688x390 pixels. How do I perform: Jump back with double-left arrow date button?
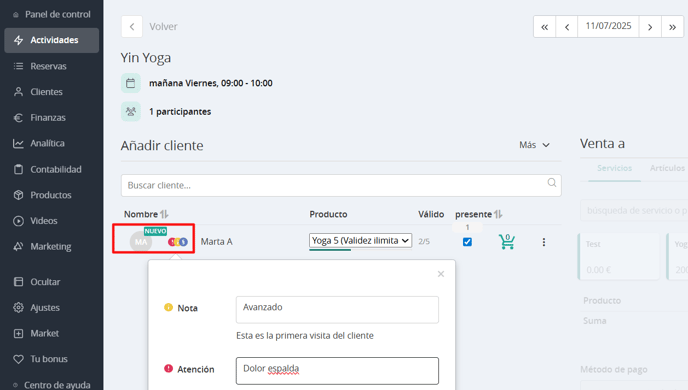545,27
